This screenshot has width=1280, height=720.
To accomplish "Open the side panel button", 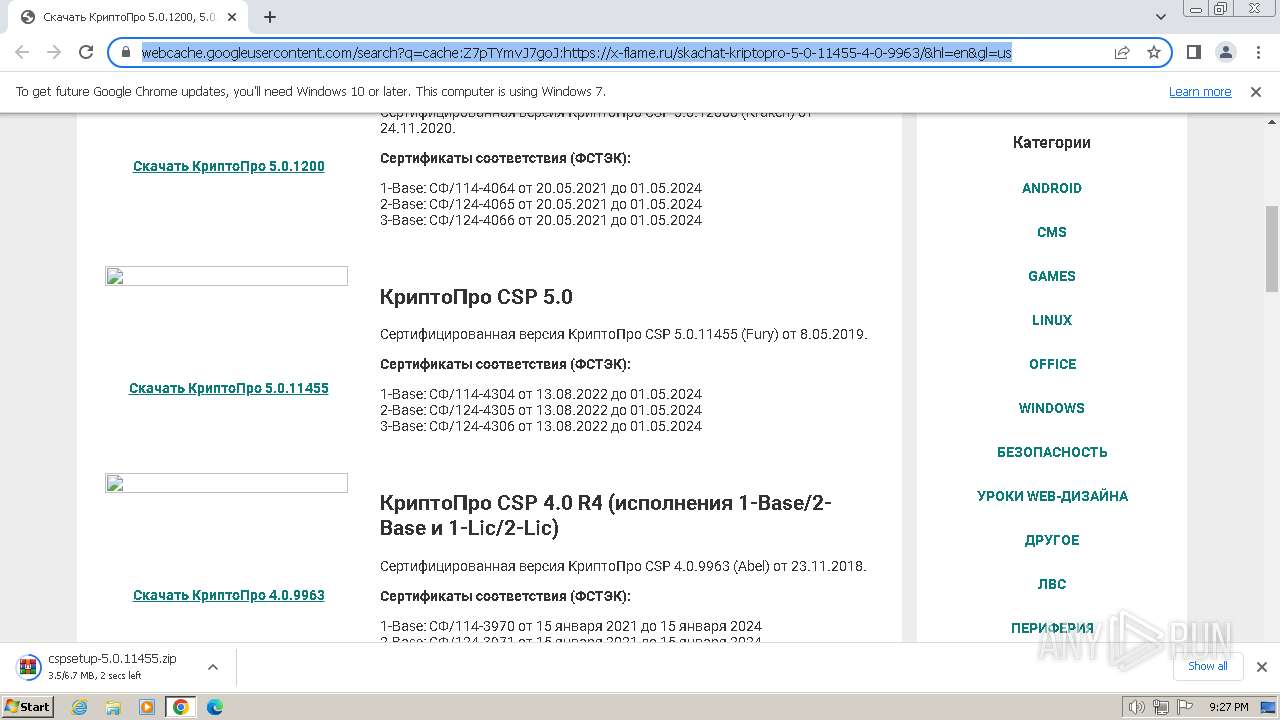I will pos(1193,52).
